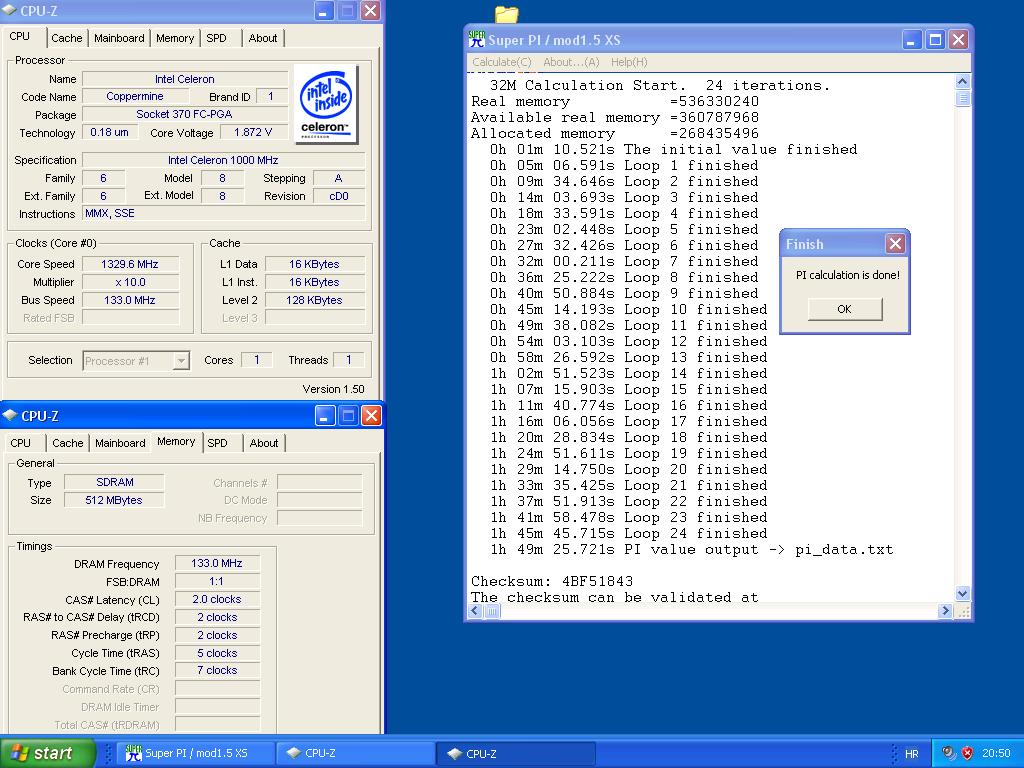The width and height of the screenshot is (1024, 768).
Task: Click the taskbar clock showing 20:50
Action: tap(996, 753)
